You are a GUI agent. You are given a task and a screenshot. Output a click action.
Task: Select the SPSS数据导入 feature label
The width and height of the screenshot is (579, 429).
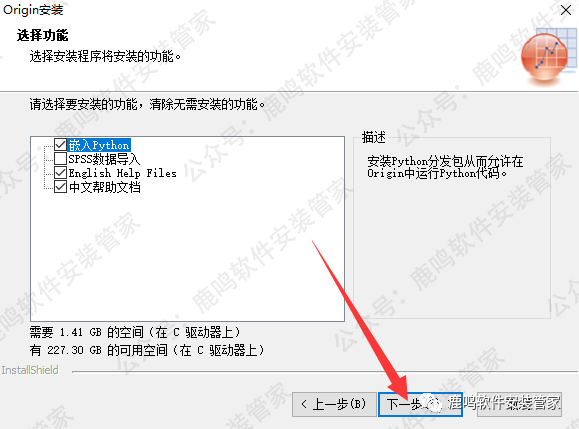(104, 159)
